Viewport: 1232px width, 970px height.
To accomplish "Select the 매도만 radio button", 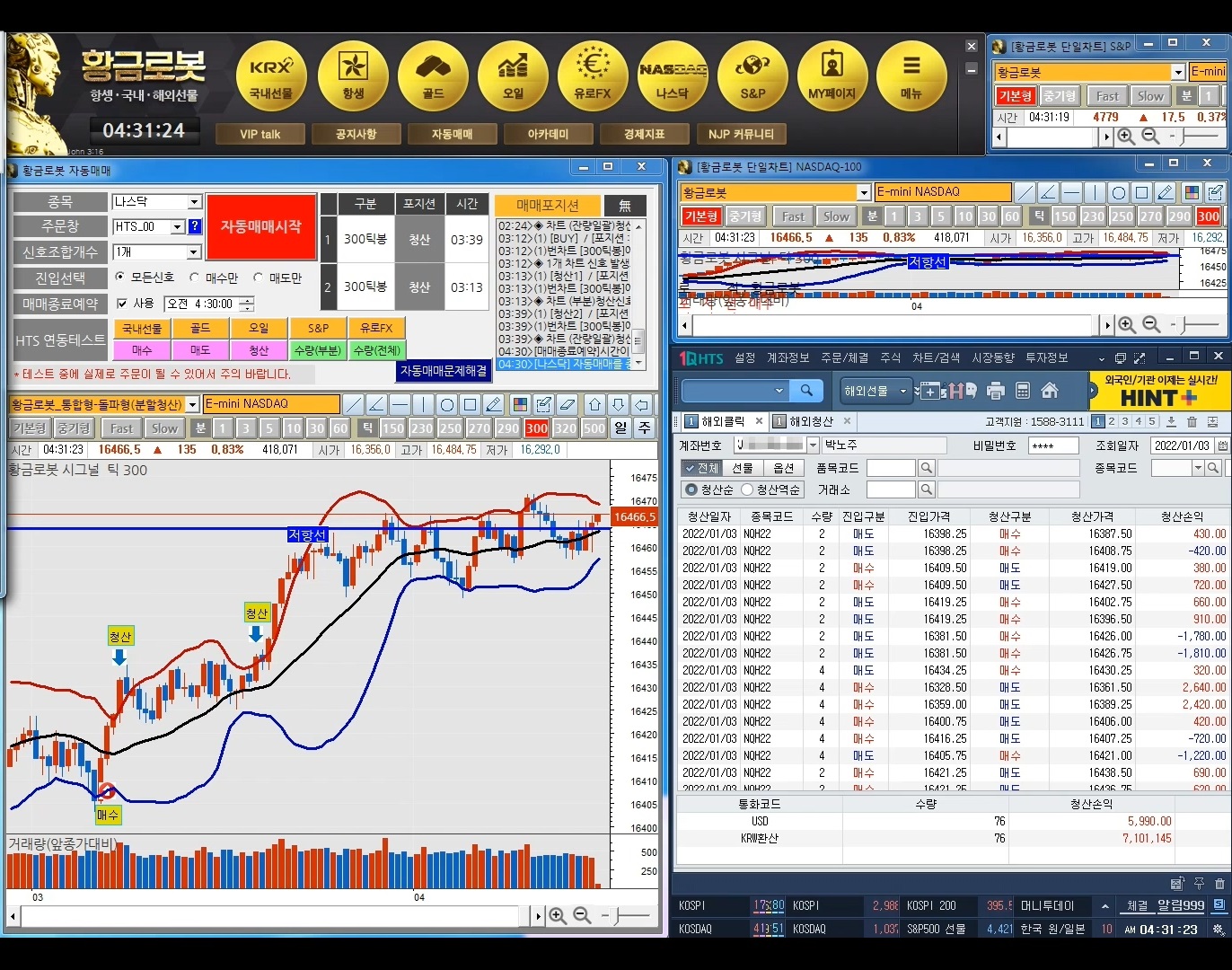I will click(259, 278).
